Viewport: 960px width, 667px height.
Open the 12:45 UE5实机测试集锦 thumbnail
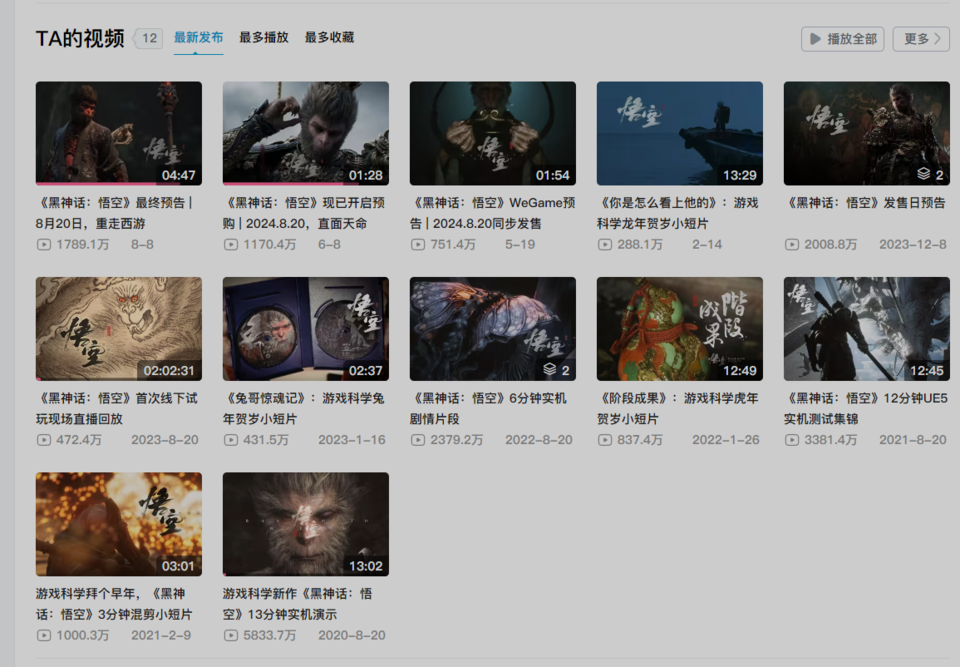(x=867, y=328)
